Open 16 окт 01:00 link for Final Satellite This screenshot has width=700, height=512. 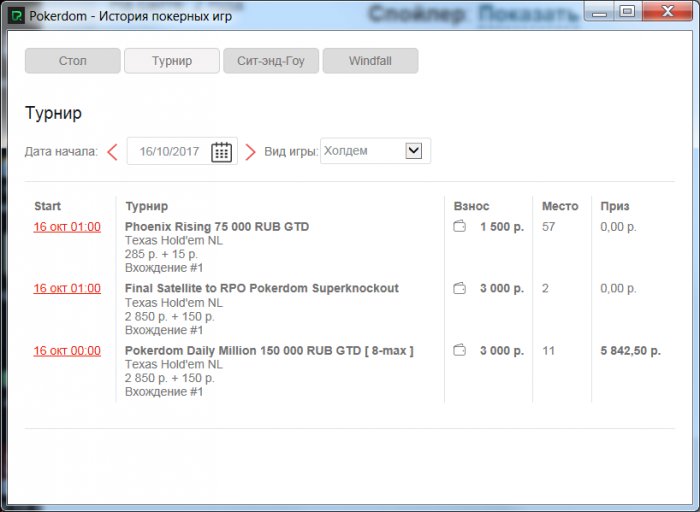67,288
